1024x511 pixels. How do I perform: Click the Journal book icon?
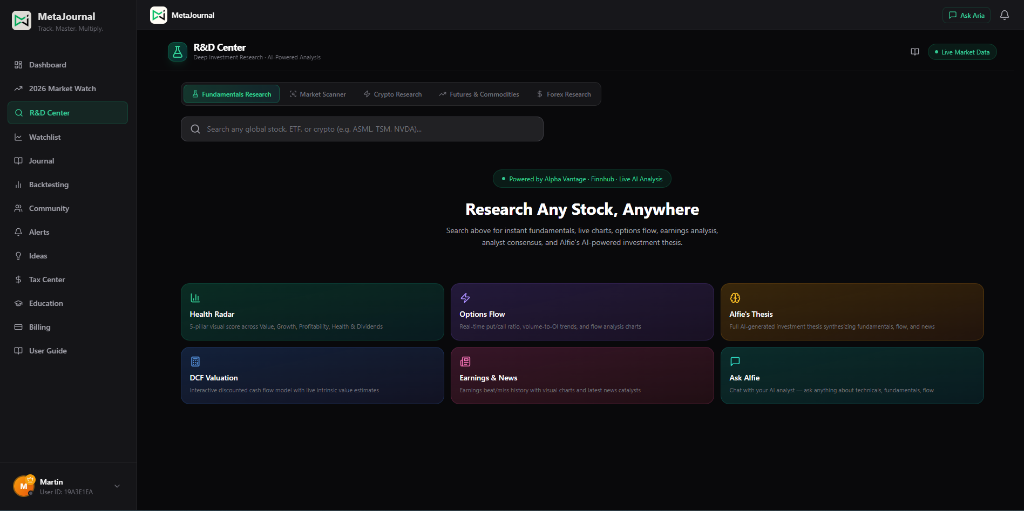click(x=18, y=161)
